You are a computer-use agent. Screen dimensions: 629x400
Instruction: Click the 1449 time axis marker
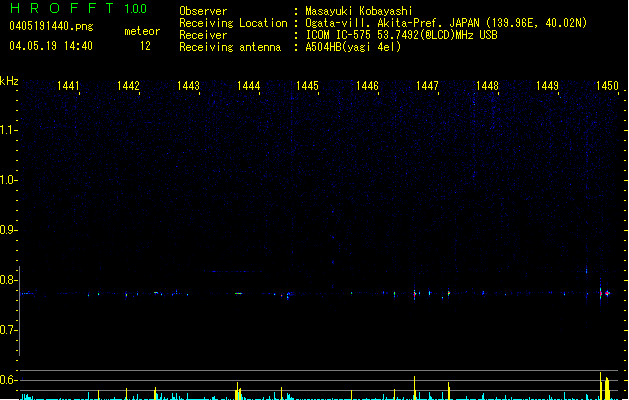tap(547, 85)
